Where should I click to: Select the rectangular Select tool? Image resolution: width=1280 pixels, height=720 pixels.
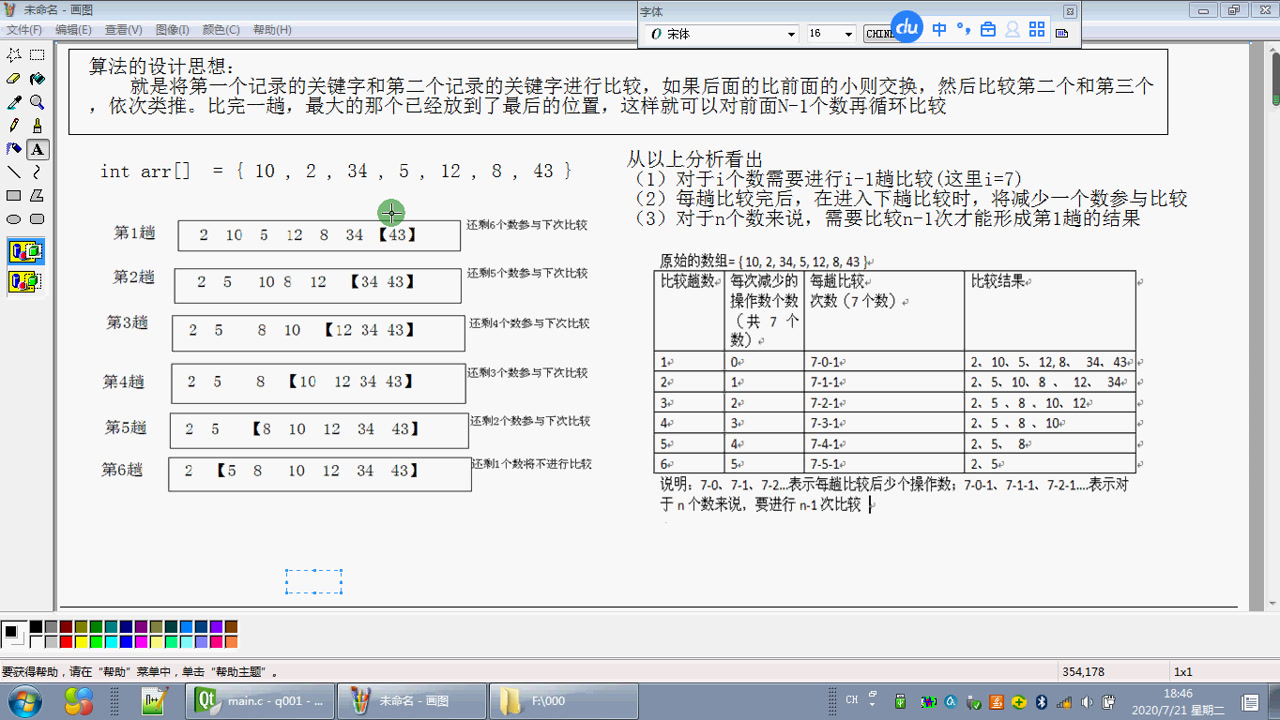tap(37, 55)
